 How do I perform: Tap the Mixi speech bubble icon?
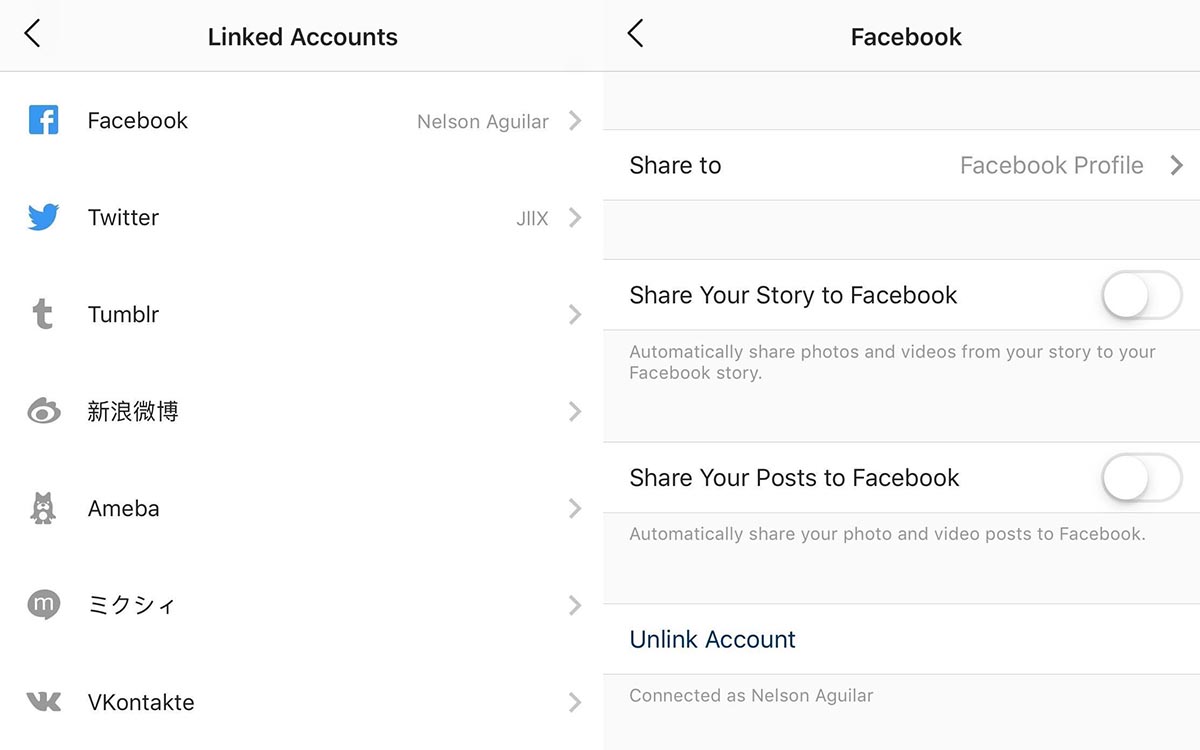tap(43, 605)
